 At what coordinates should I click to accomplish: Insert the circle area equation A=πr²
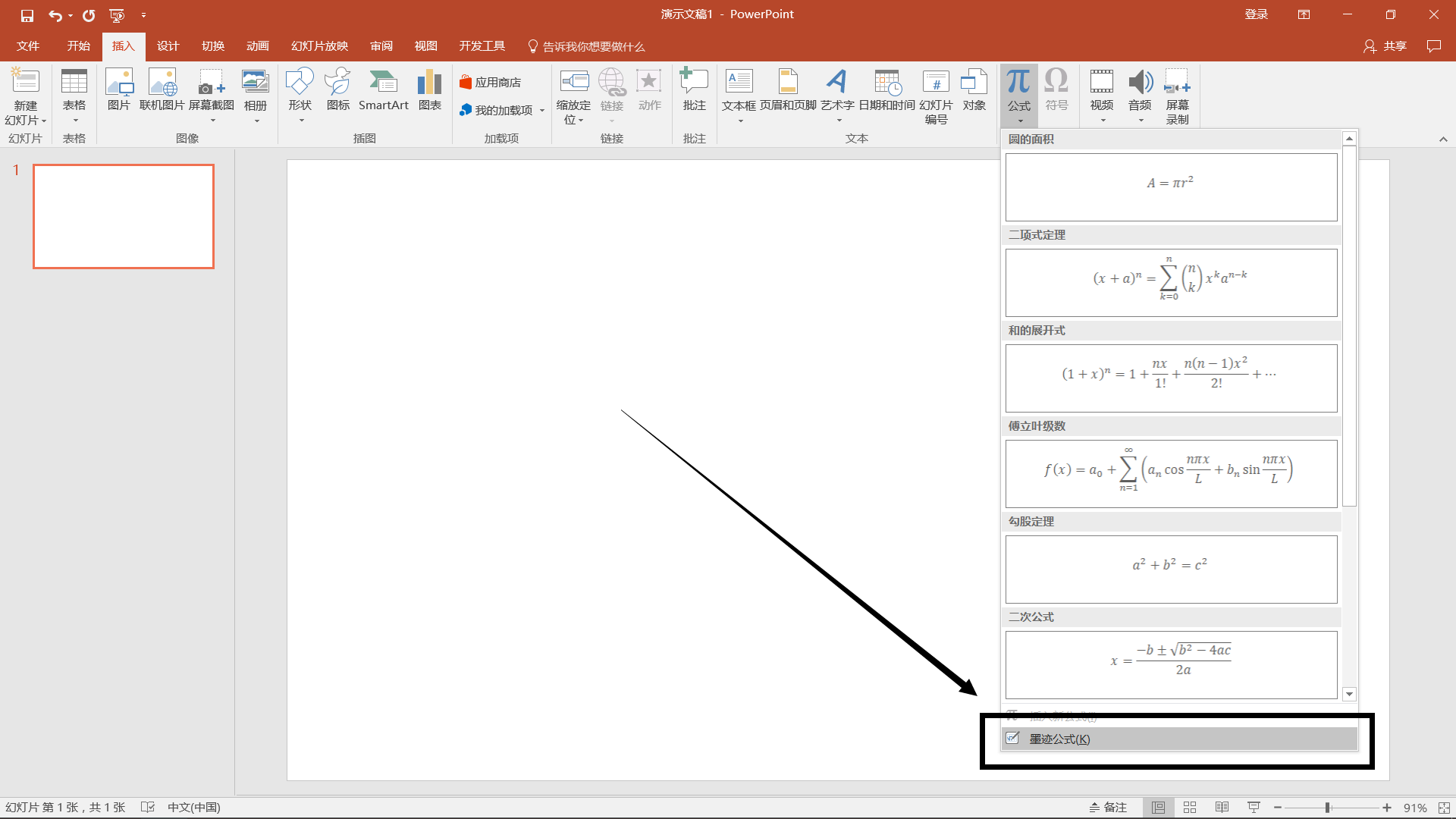(x=1171, y=187)
